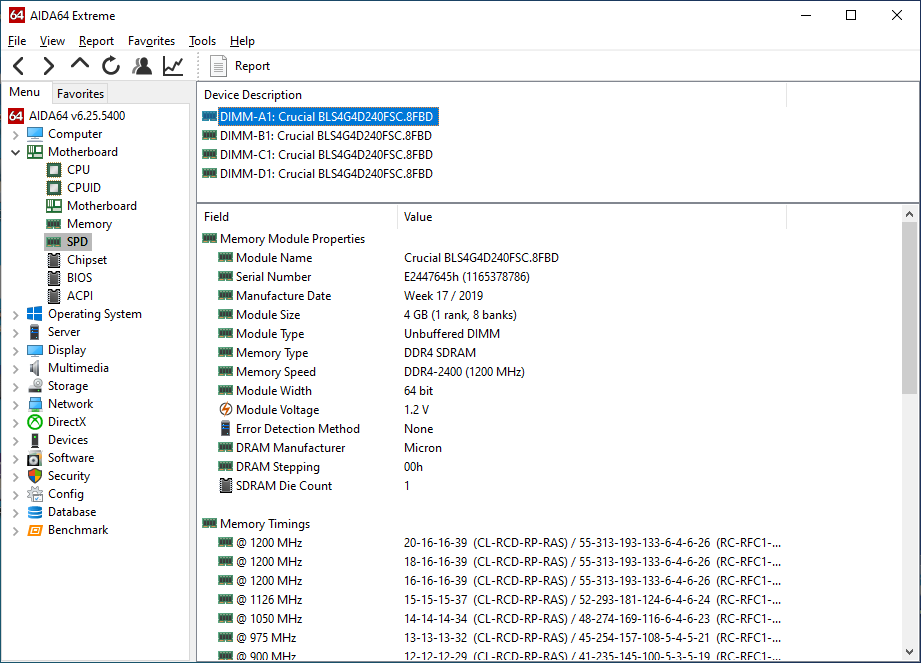Click the Benchmark icon in tree
The width and height of the screenshot is (921, 663).
tap(35, 530)
